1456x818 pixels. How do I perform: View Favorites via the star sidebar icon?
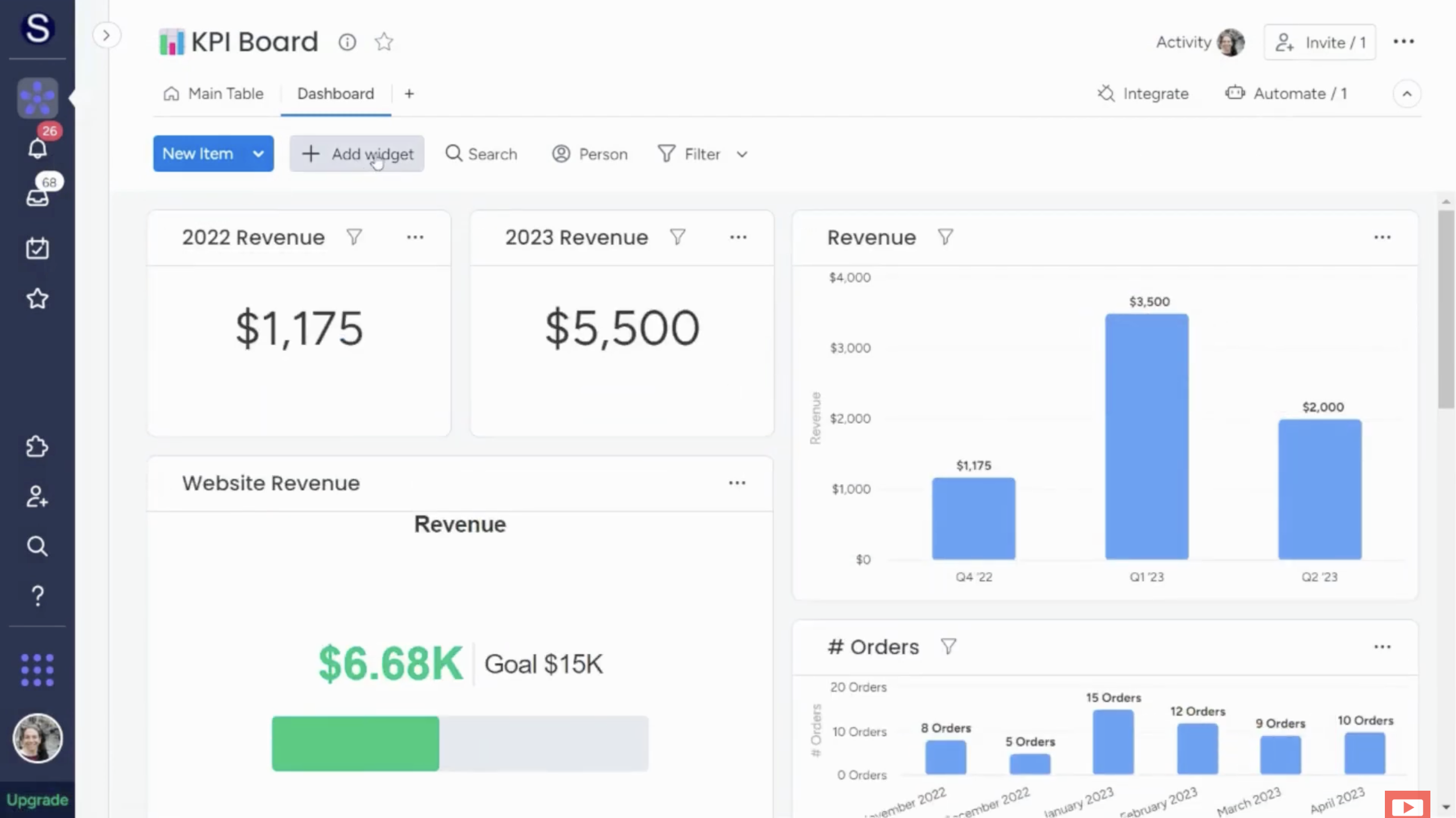[x=36, y=298]
